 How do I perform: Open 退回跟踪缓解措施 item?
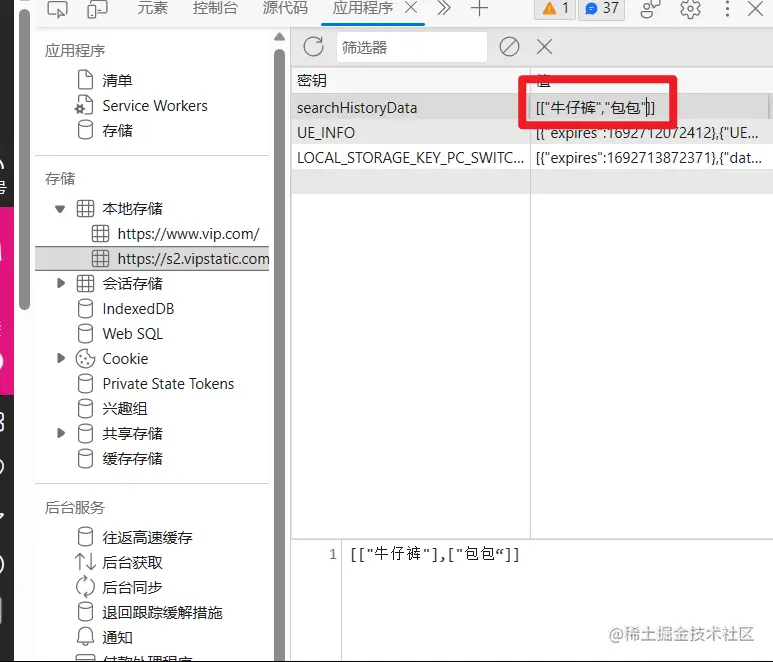(x=162, y=613)
